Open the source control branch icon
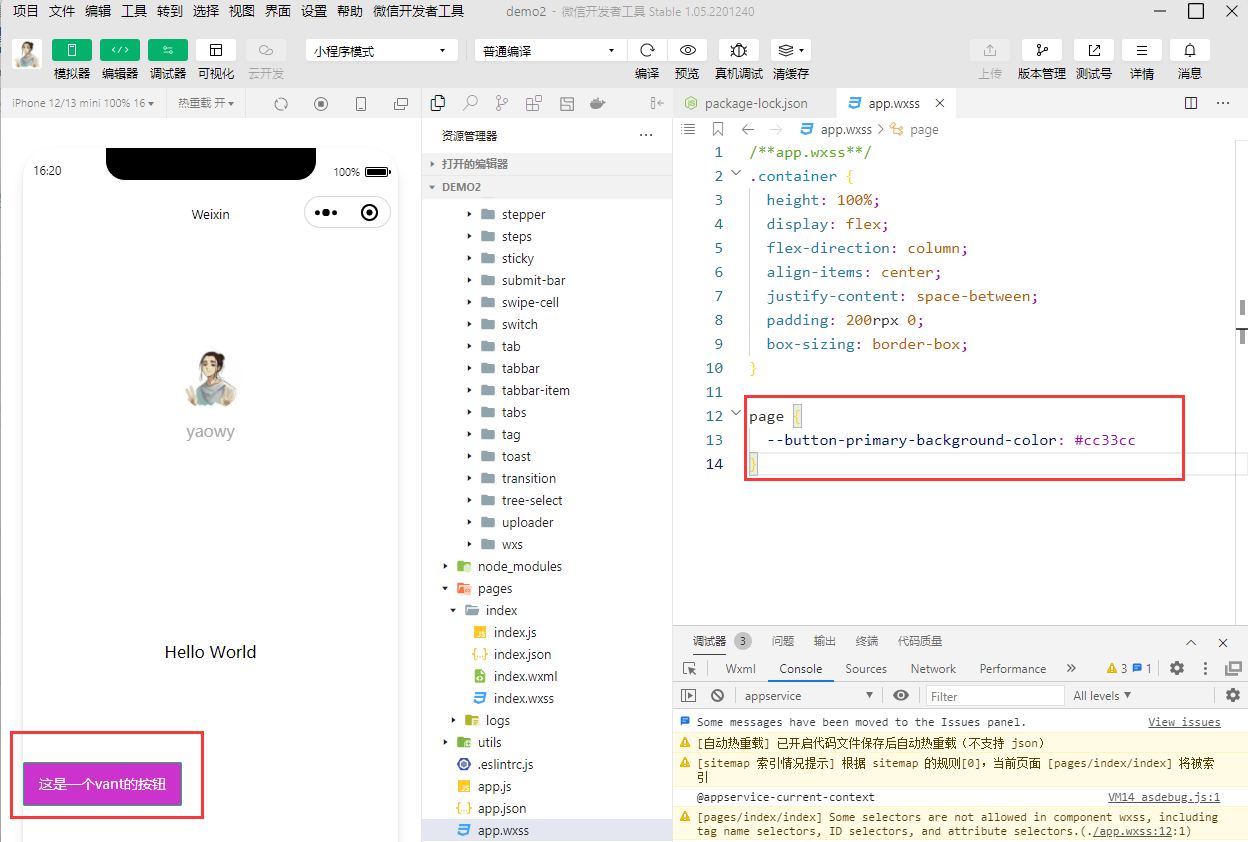The height and width of the screenshot is (842, 1248). 501,103
